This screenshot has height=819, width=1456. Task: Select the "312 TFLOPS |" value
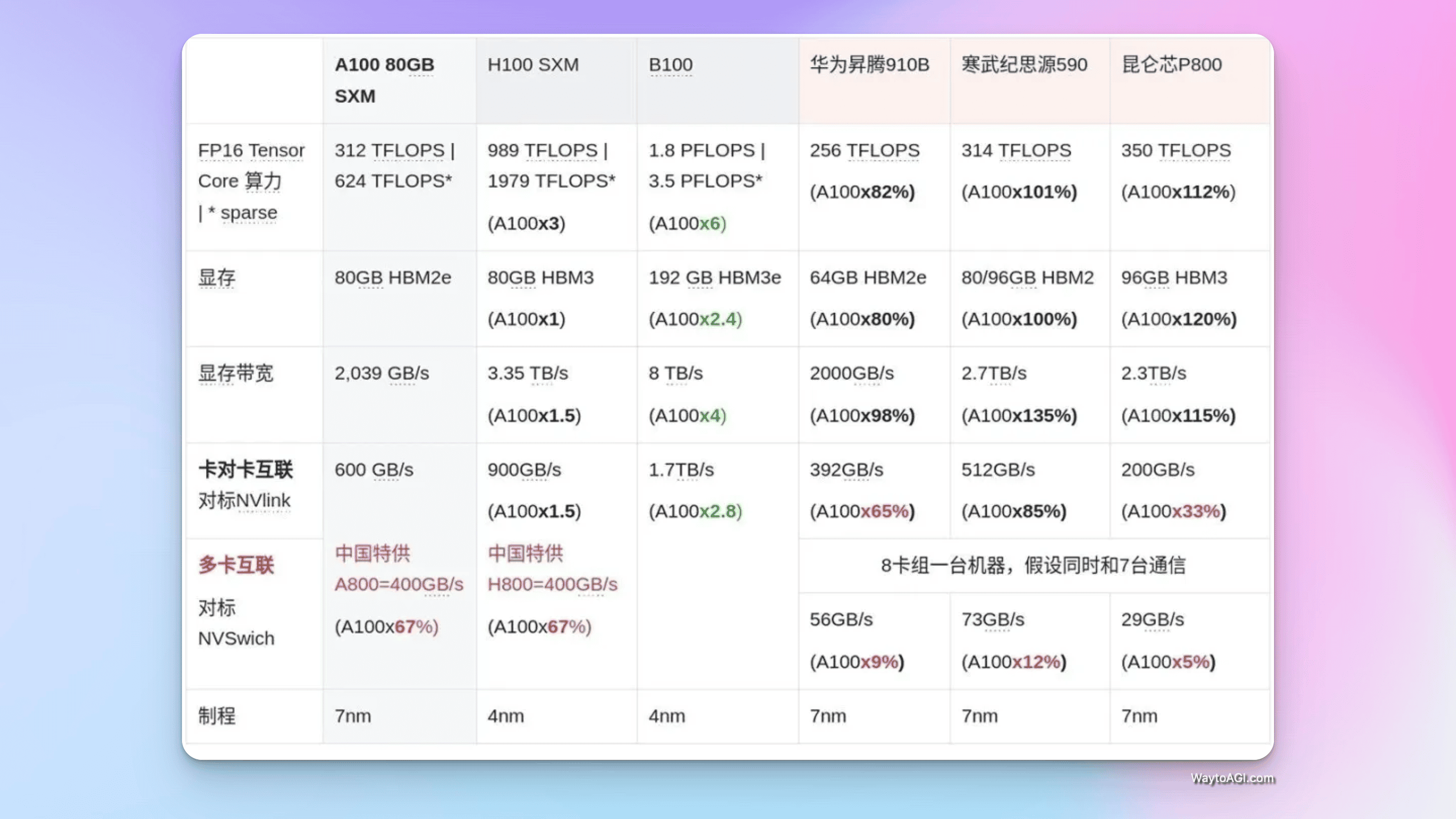tap(394, 150)
